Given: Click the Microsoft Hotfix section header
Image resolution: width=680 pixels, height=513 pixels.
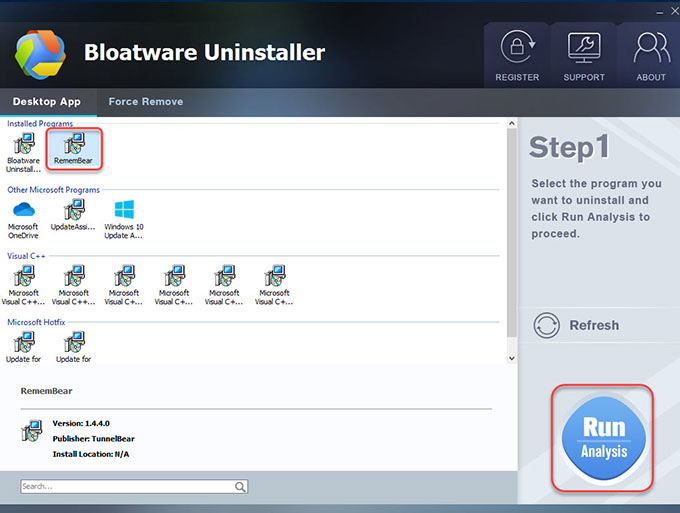Looking at the screenshot, I should pos(36,322).
